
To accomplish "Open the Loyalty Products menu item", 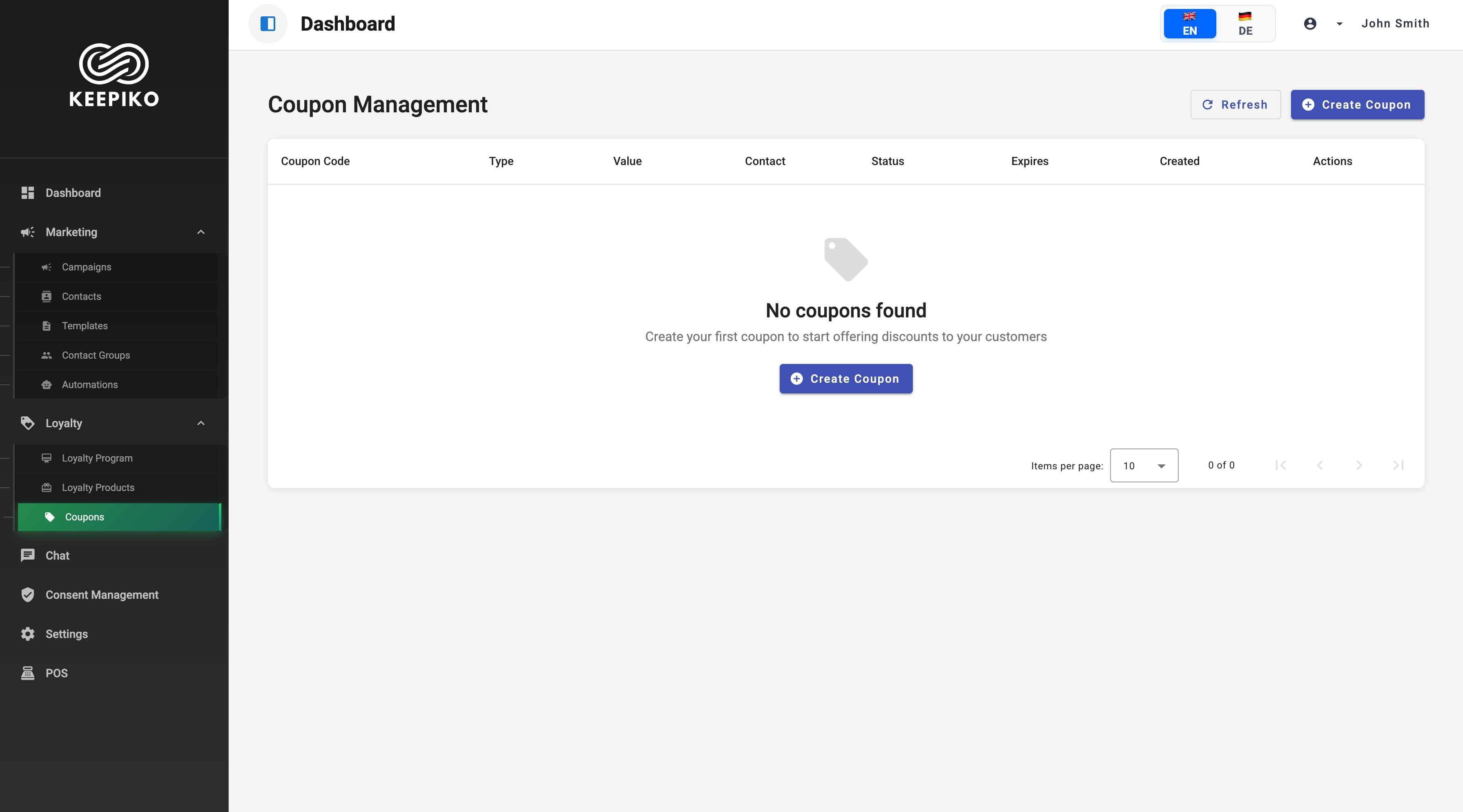I will 98,487.
